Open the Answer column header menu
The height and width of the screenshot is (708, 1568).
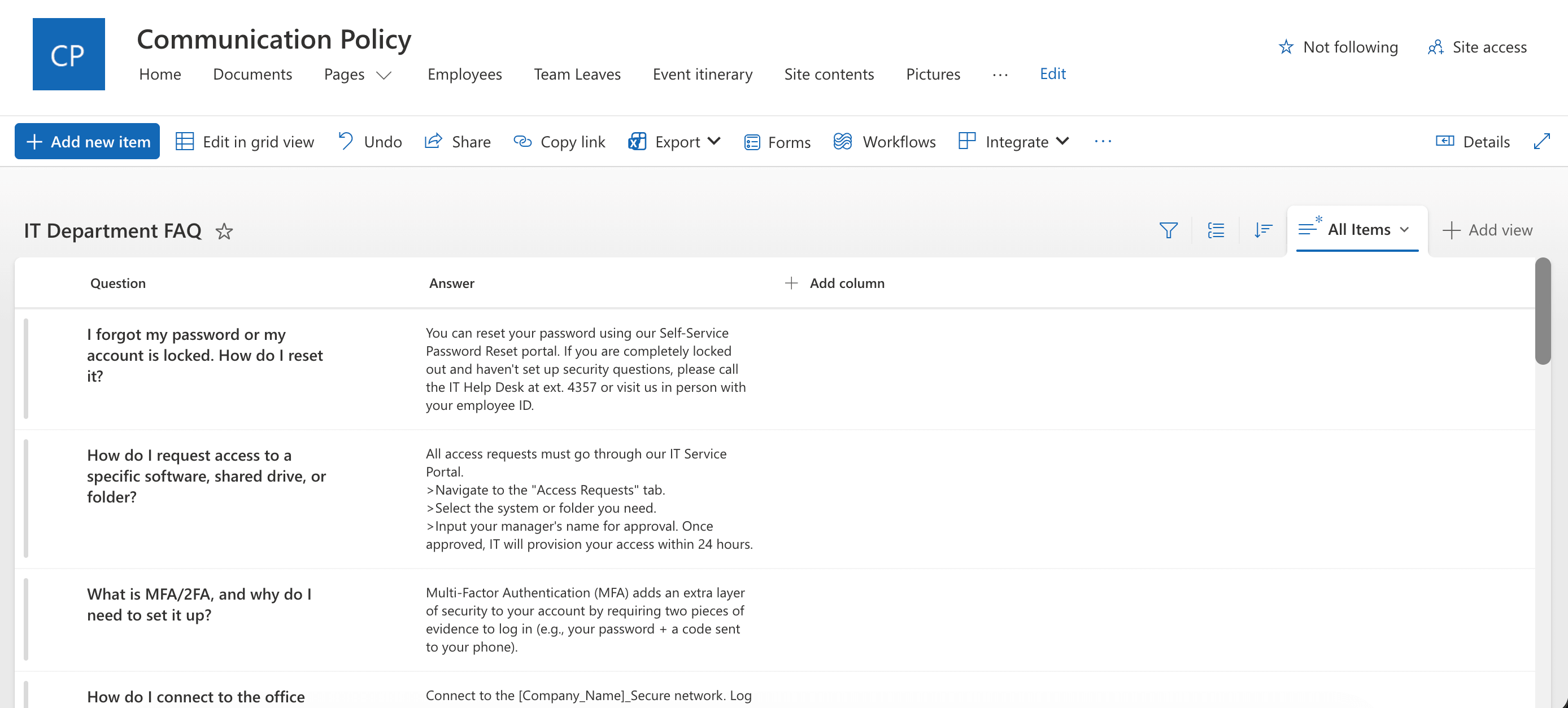451,283
